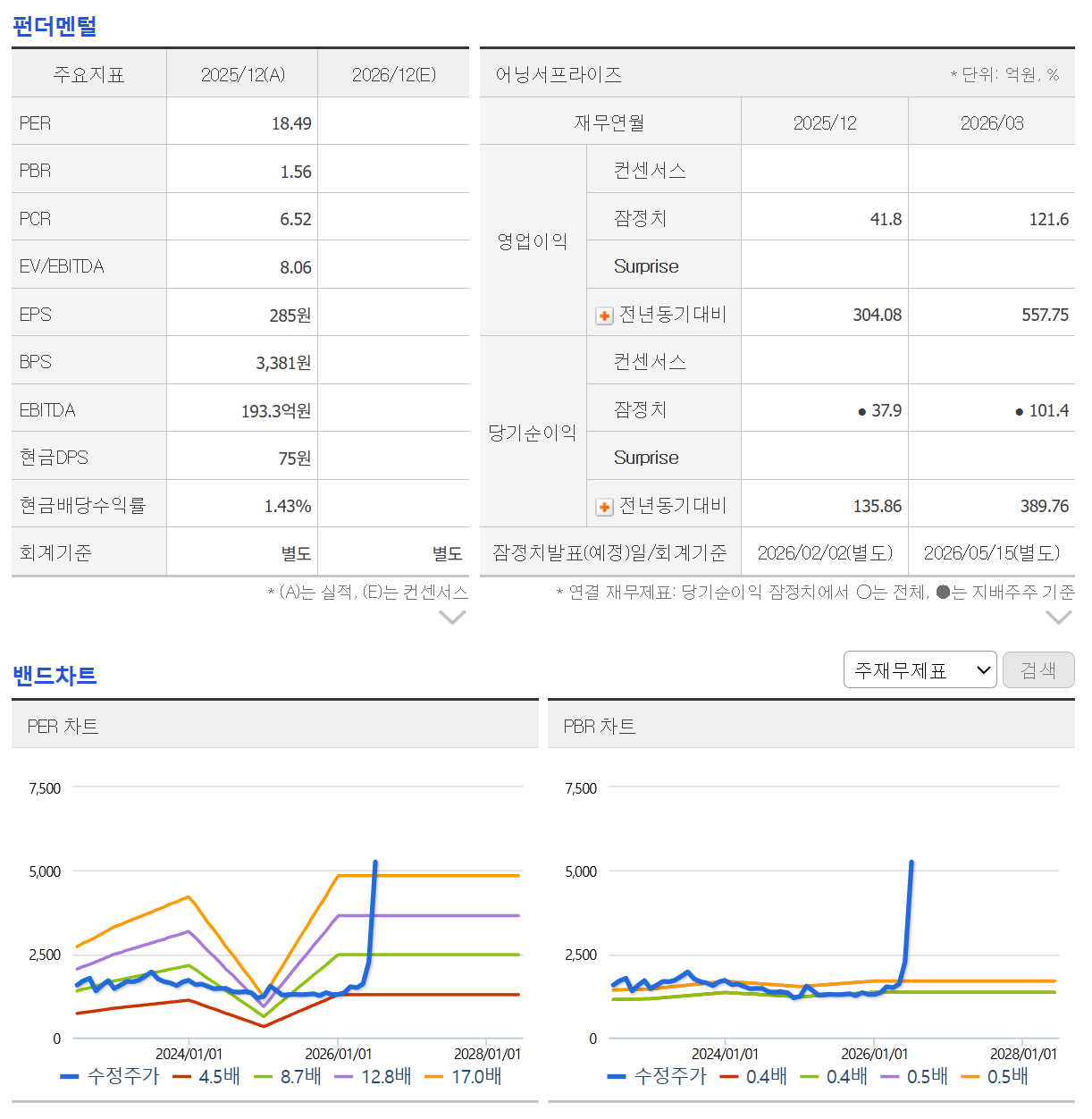
Task: Select the 현금DPS value 75원
Action: 295,459
